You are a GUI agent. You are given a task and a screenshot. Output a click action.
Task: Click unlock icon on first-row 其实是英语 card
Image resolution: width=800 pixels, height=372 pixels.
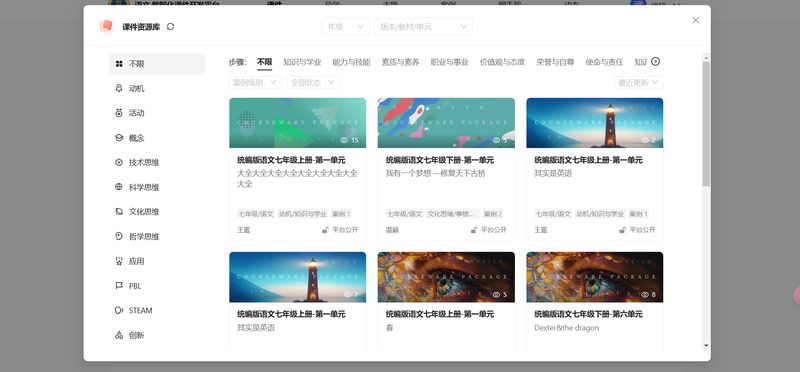pyautogui.click(x=622, y=230)
